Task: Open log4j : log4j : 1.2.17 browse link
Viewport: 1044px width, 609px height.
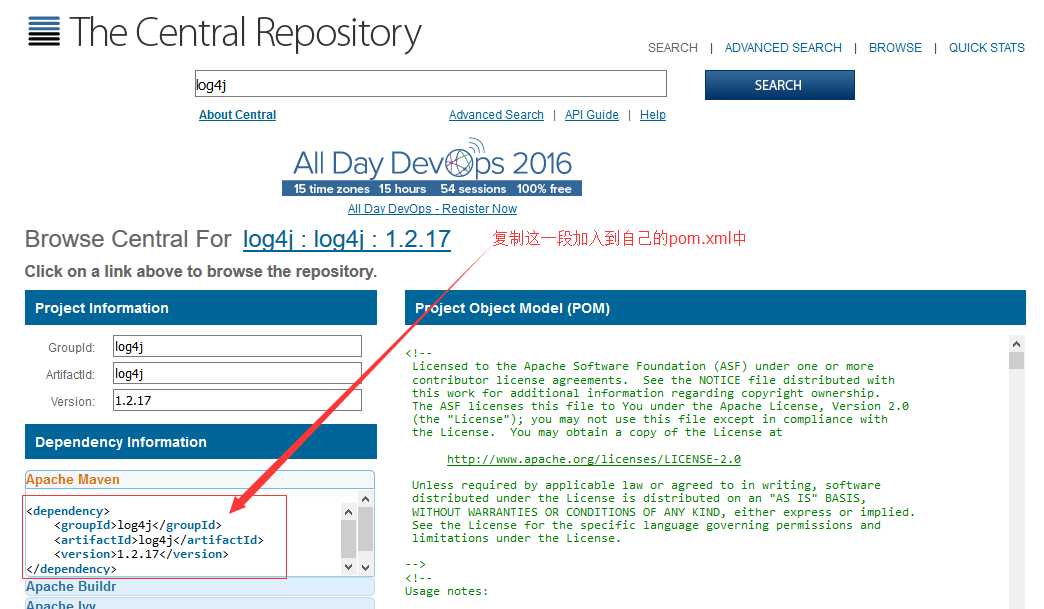Action: pyautogui.click(x=347, y=239)
